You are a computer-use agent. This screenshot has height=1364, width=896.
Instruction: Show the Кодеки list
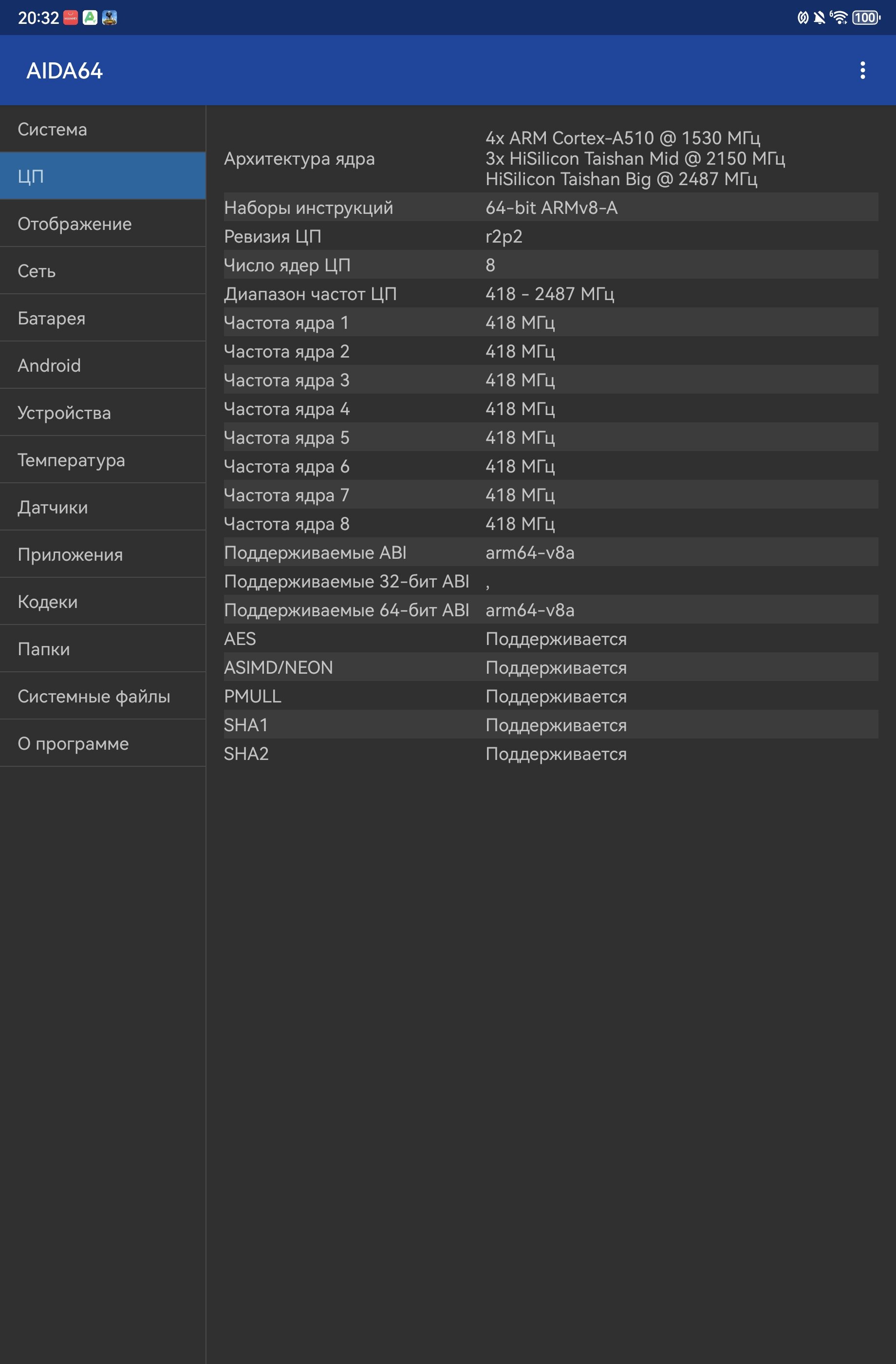point(103,601)
